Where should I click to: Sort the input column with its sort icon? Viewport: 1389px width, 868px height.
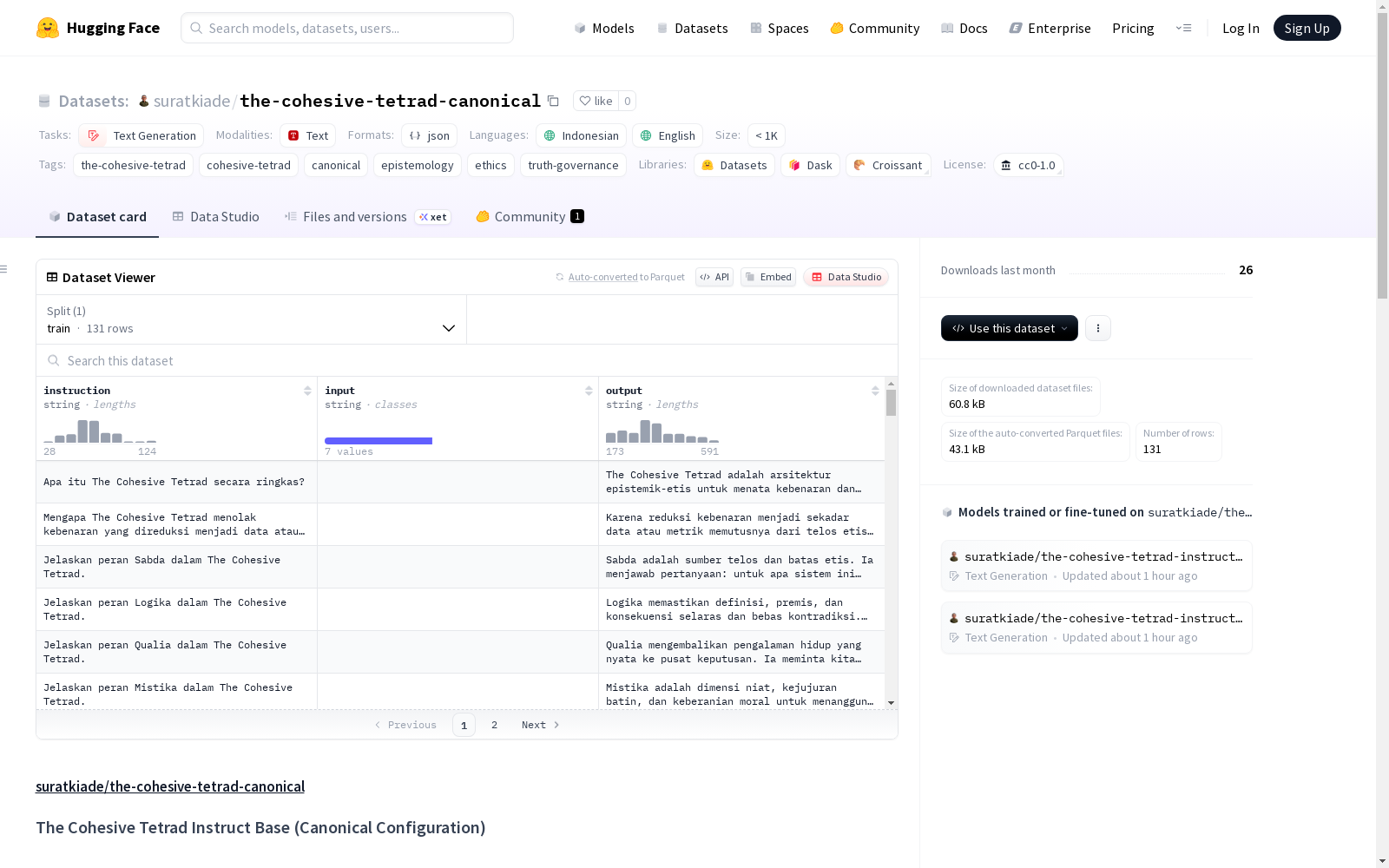click(x=589, y=391)
